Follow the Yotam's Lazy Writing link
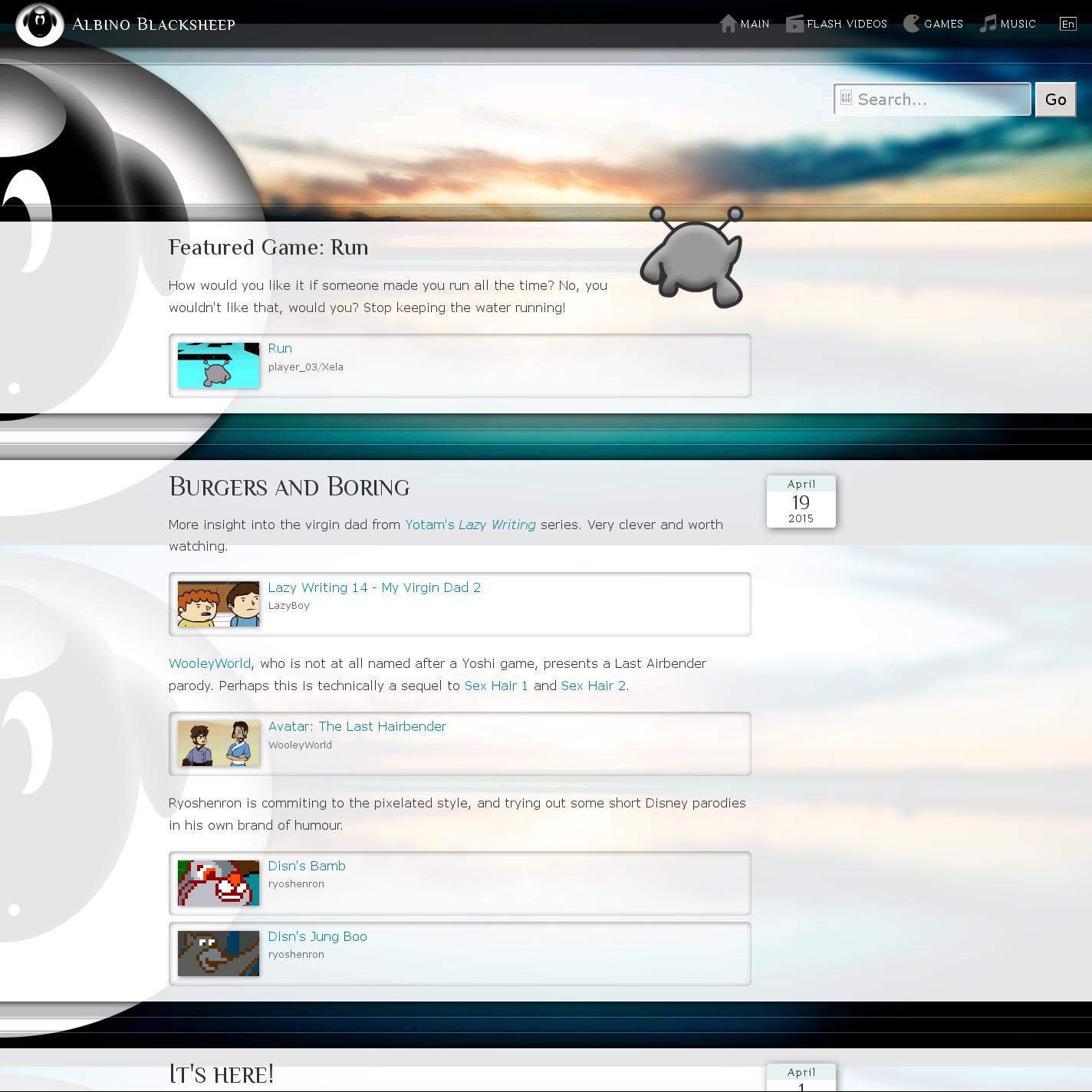The width and height of the screenshot is (1092, 1092). 470,525
